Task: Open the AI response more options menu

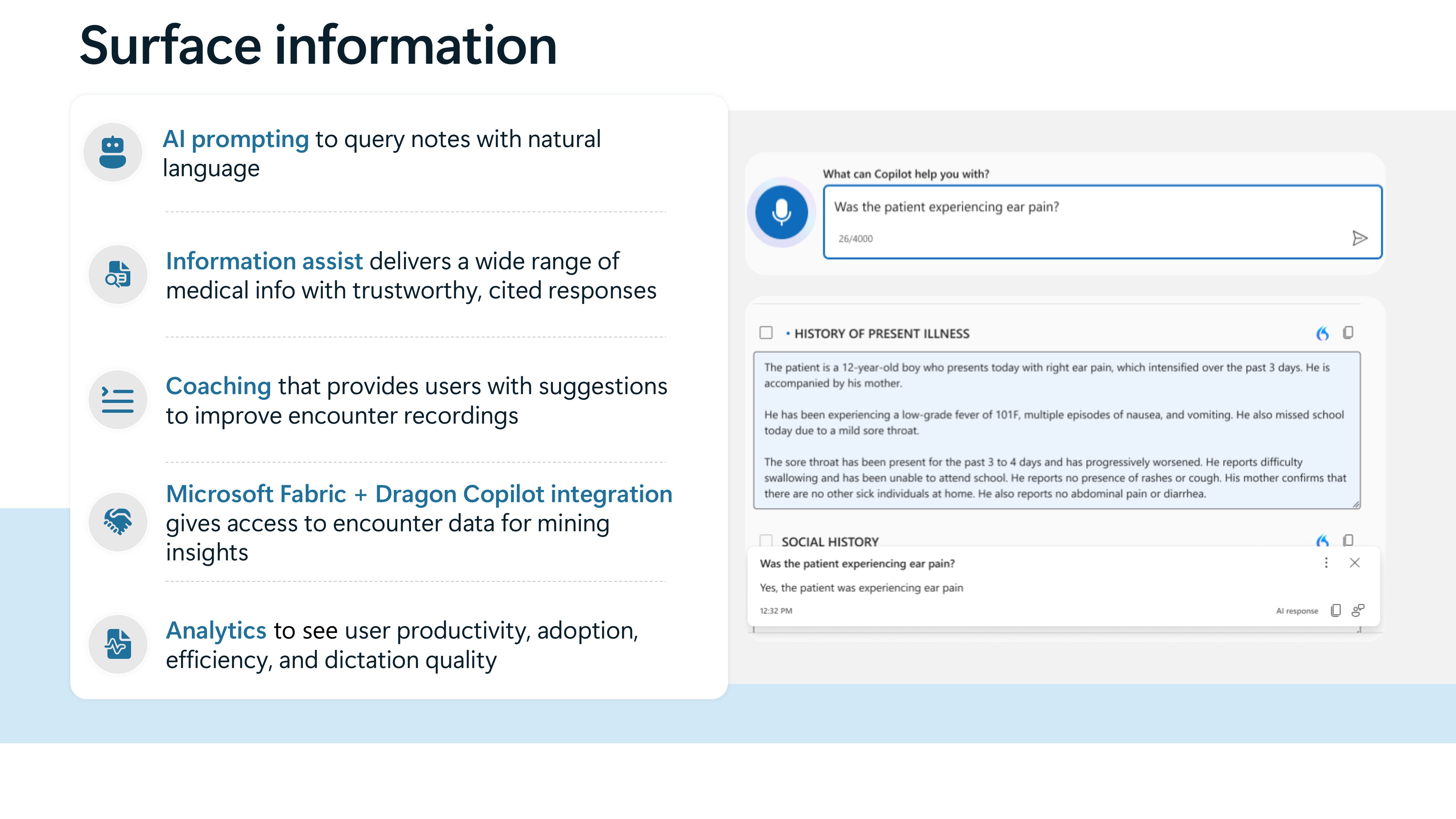Action: click(1326, 562)
